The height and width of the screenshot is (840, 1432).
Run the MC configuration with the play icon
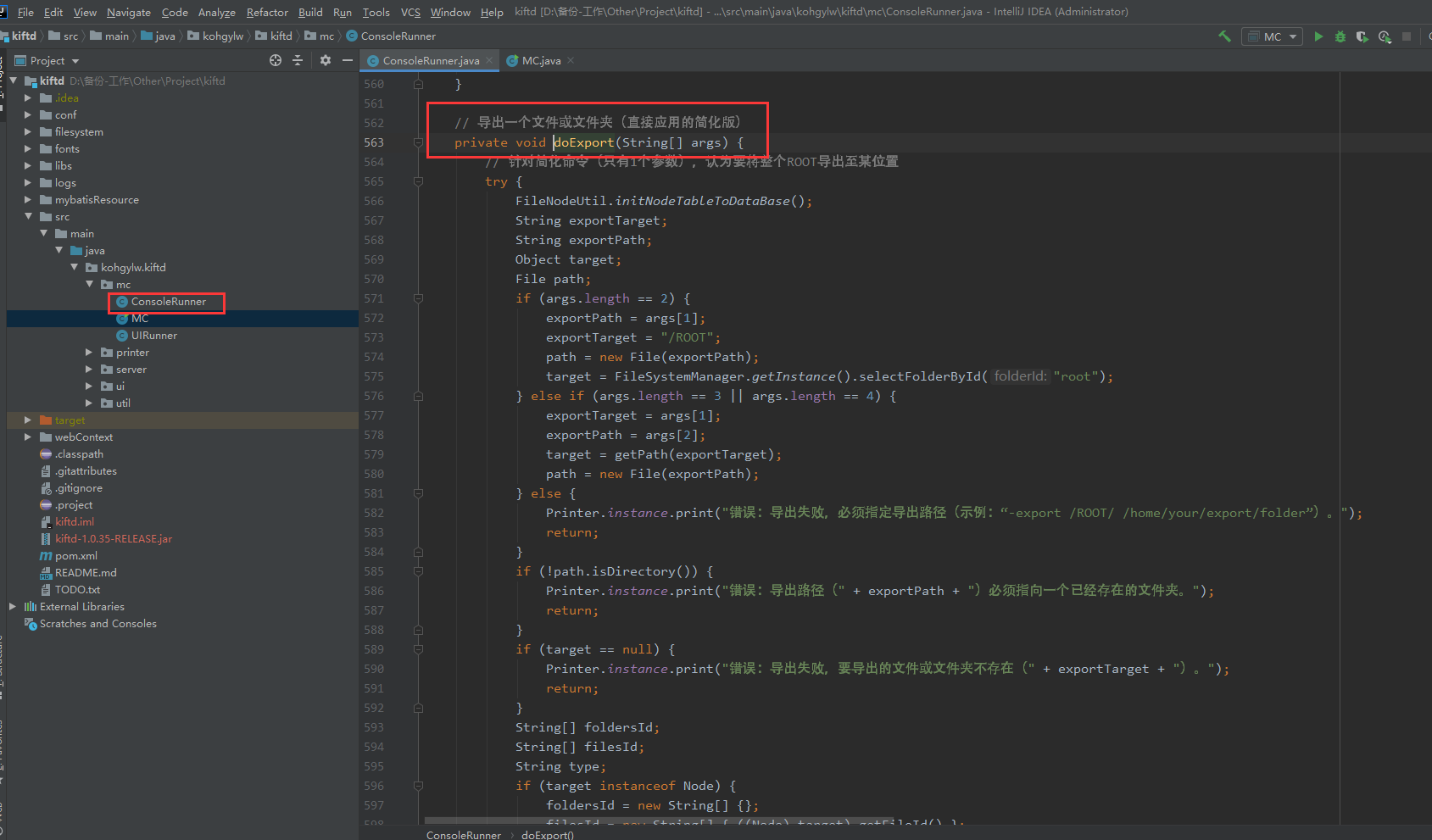coord(1318,36)
